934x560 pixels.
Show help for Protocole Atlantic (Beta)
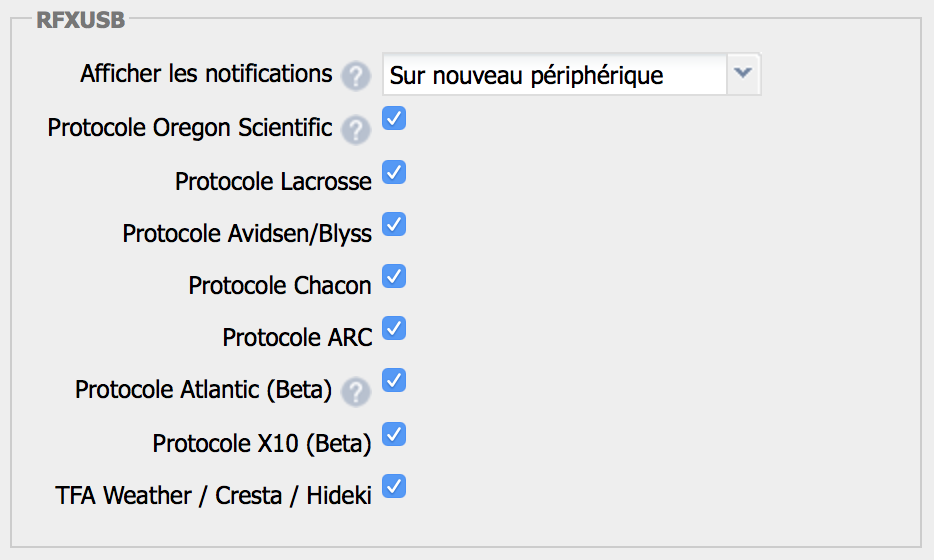point(356,392)
